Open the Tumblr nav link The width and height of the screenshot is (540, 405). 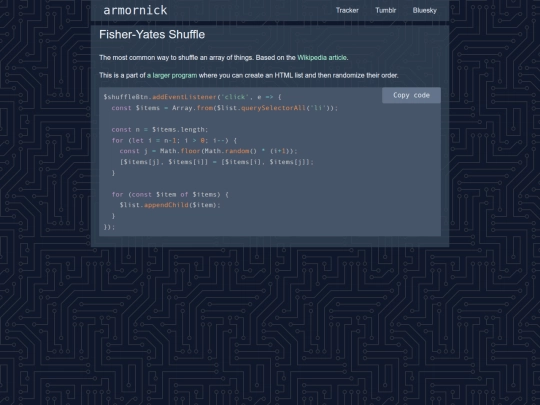pos(385,10)
